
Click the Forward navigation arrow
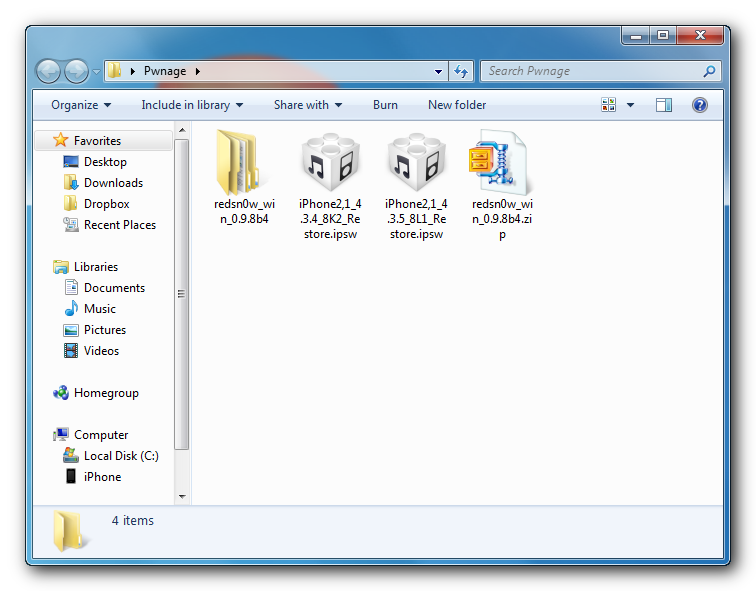tap(76, 71)
